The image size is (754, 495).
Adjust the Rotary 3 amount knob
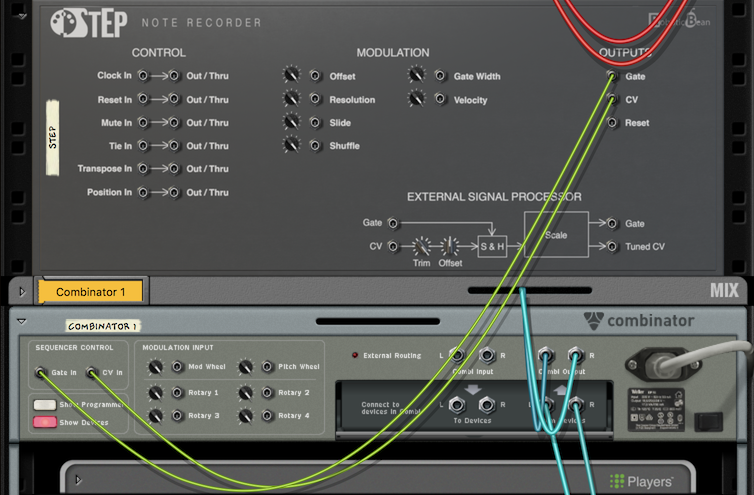(x=155, y=416)
